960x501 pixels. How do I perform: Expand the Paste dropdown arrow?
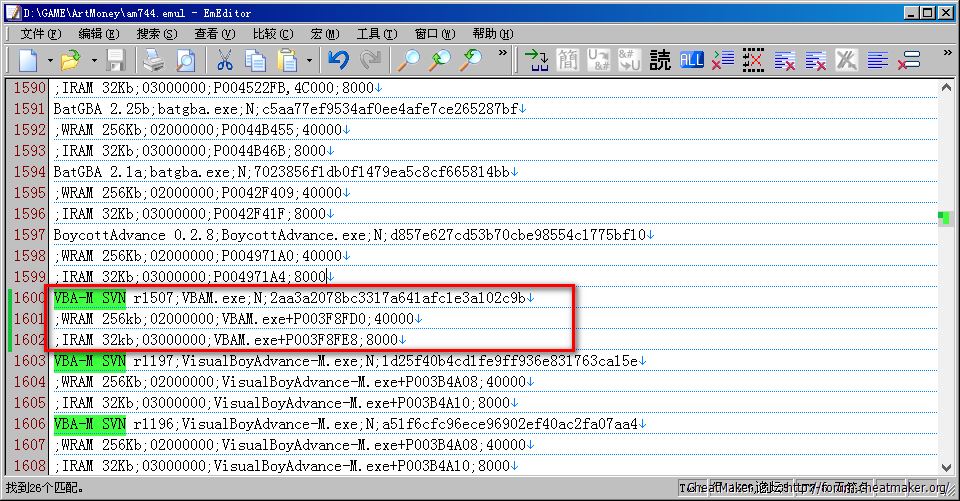pyautogui.click(x=308, y=61)
